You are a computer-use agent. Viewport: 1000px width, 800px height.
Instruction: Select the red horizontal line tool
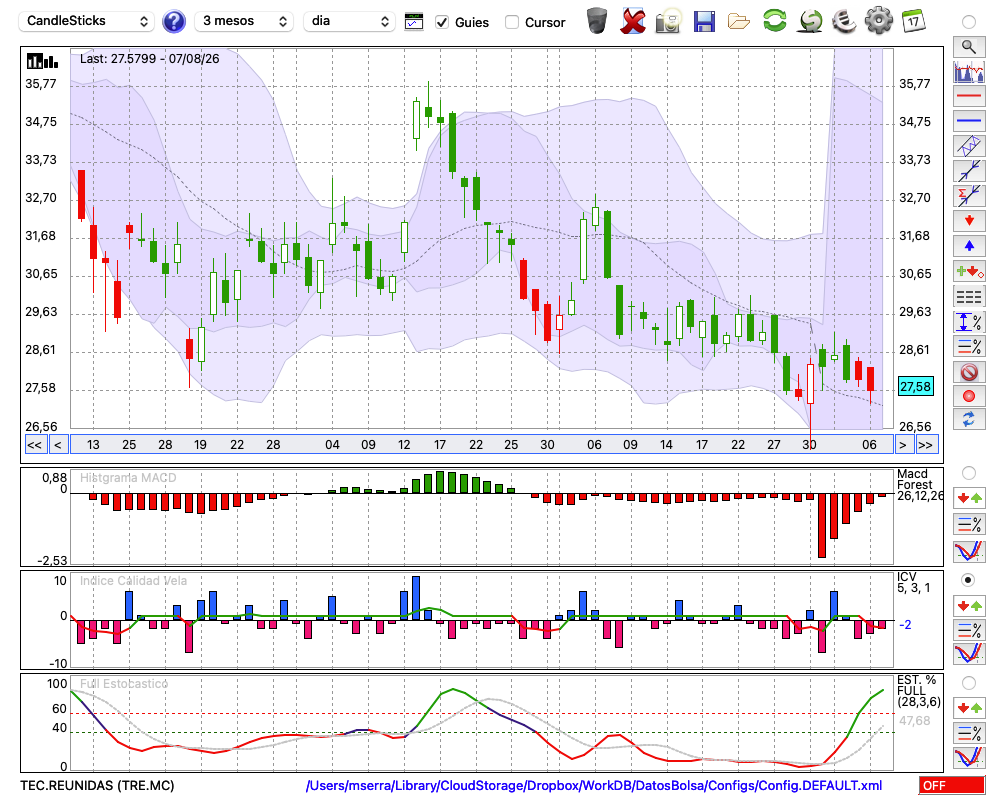pyautogui.click(x=969, y=96)
